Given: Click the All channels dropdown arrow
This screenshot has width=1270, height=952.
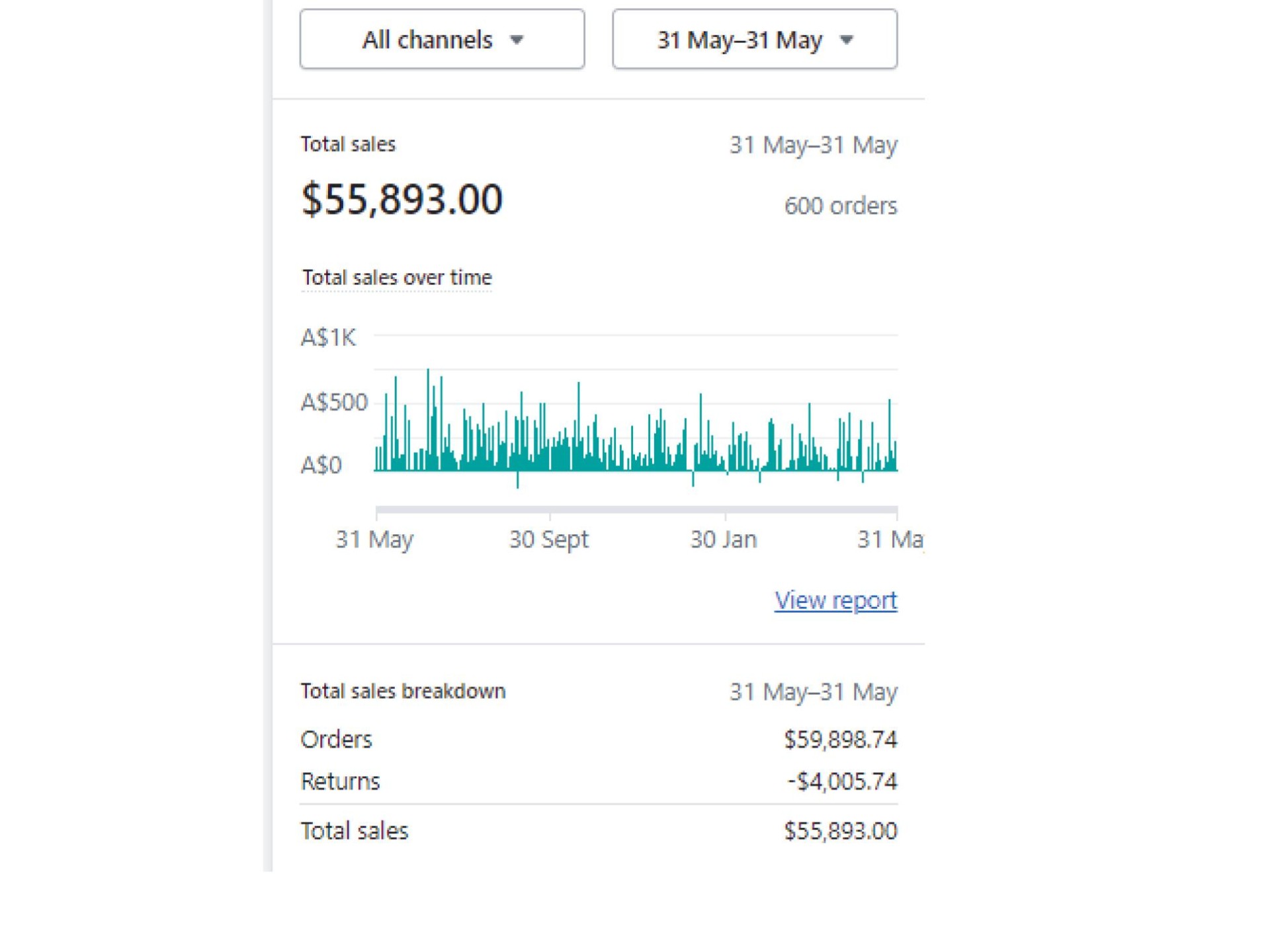Looking at the screenshot, I should click(517, 40).
